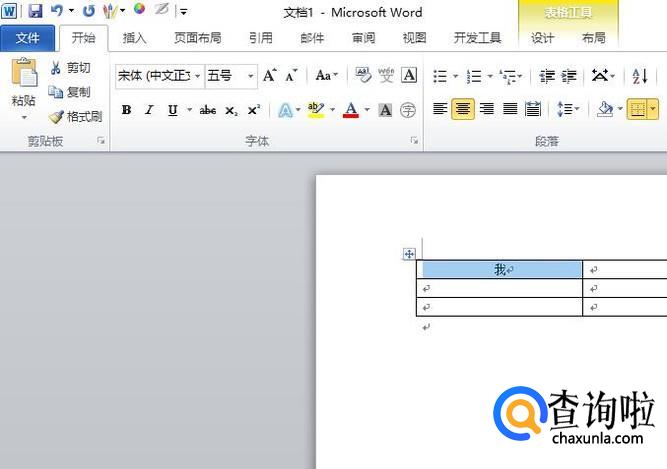The image size is (667, 469).
Task: Click the Distributed alignment icon
Action: point(533,109)
